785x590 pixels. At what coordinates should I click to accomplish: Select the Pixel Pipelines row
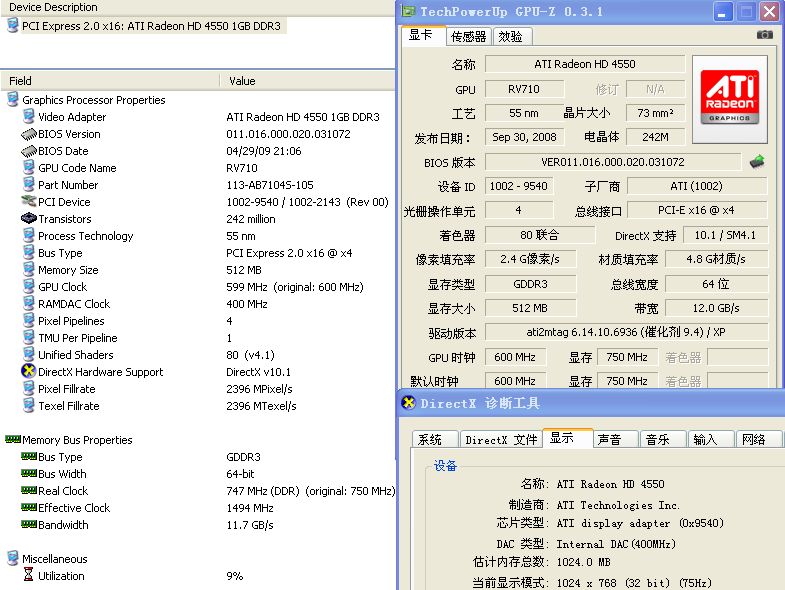click(x=198, y=321)
